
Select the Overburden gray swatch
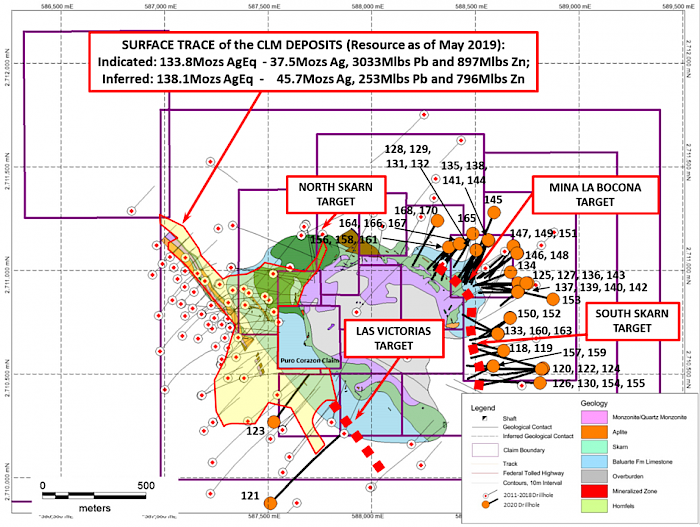click(594, 476)
